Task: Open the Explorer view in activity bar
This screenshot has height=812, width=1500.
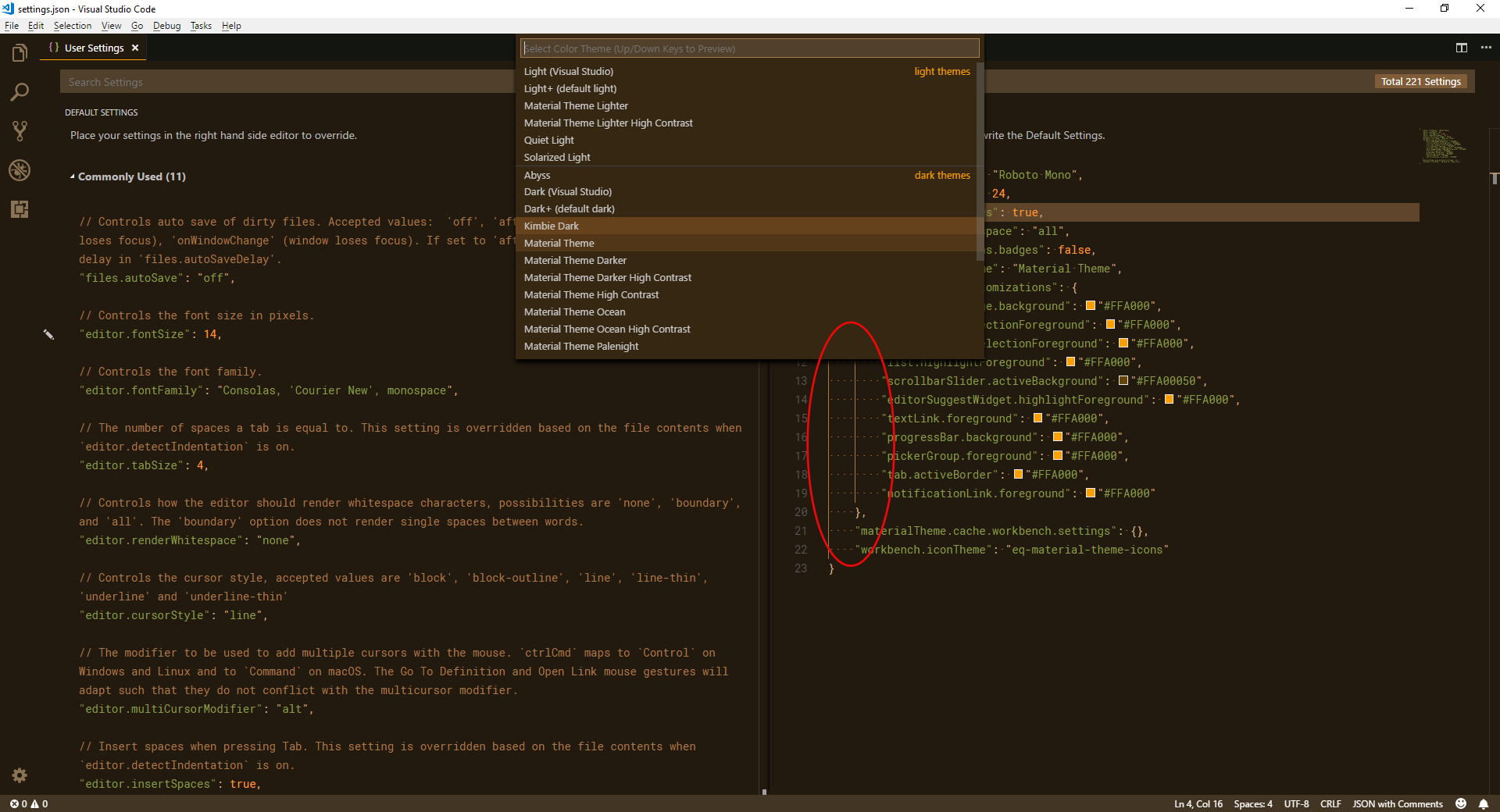Action: point(20,53)
